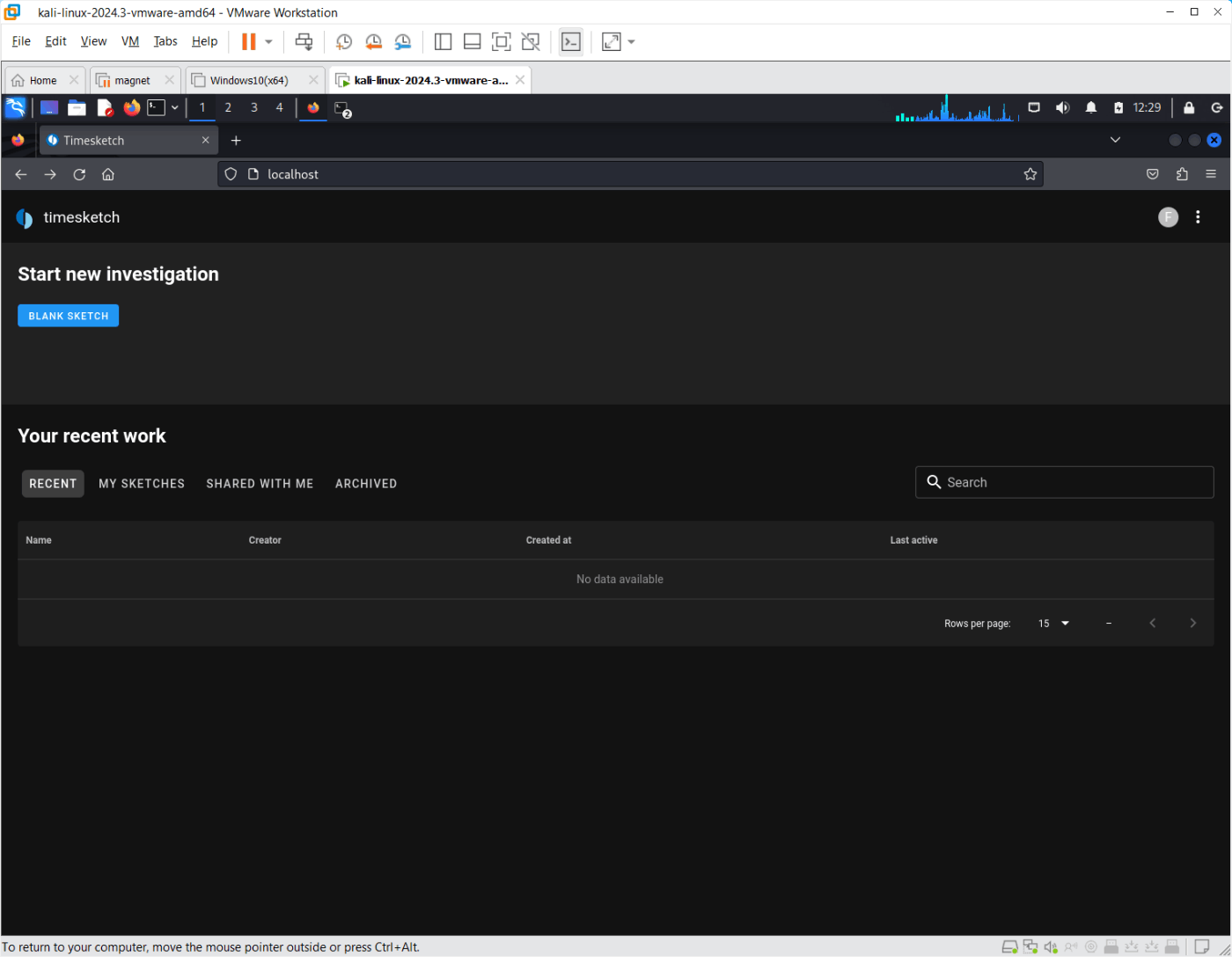The width and height of the screenshot is (1232, 957).
Task: Lock the Kali screen
Action: coord(1189,107)
